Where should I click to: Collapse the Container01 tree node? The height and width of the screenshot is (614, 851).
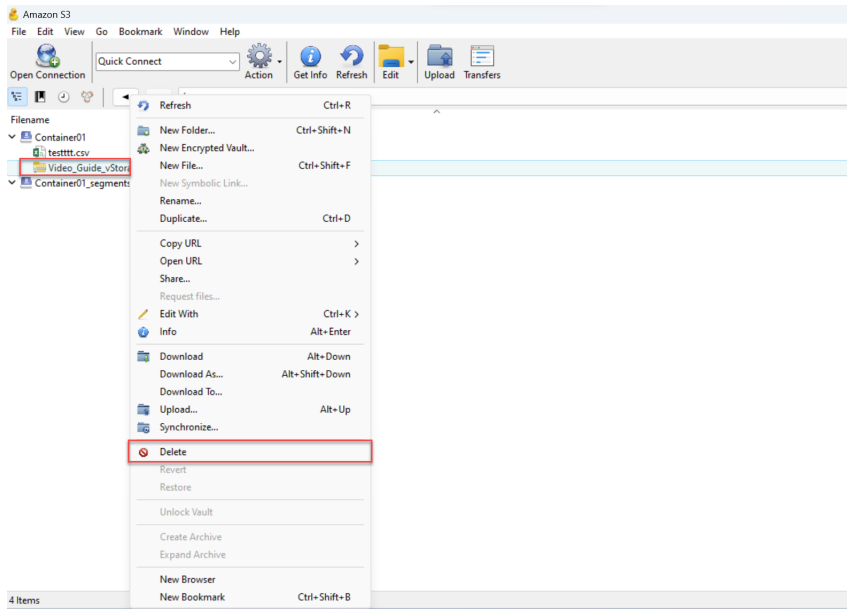pos(12,137)
